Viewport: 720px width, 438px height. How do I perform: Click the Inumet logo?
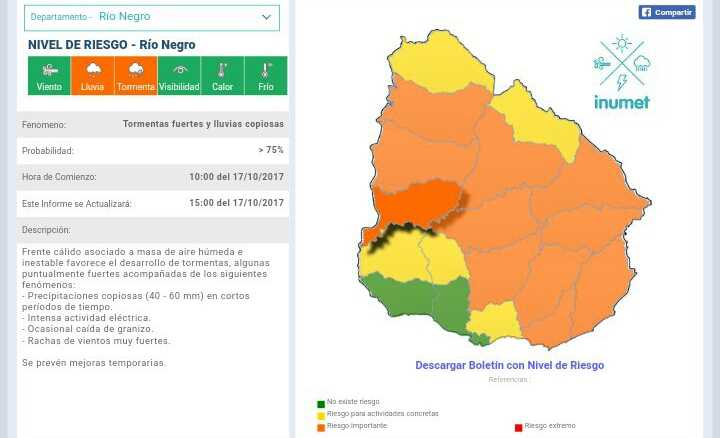tap(621, 71)
